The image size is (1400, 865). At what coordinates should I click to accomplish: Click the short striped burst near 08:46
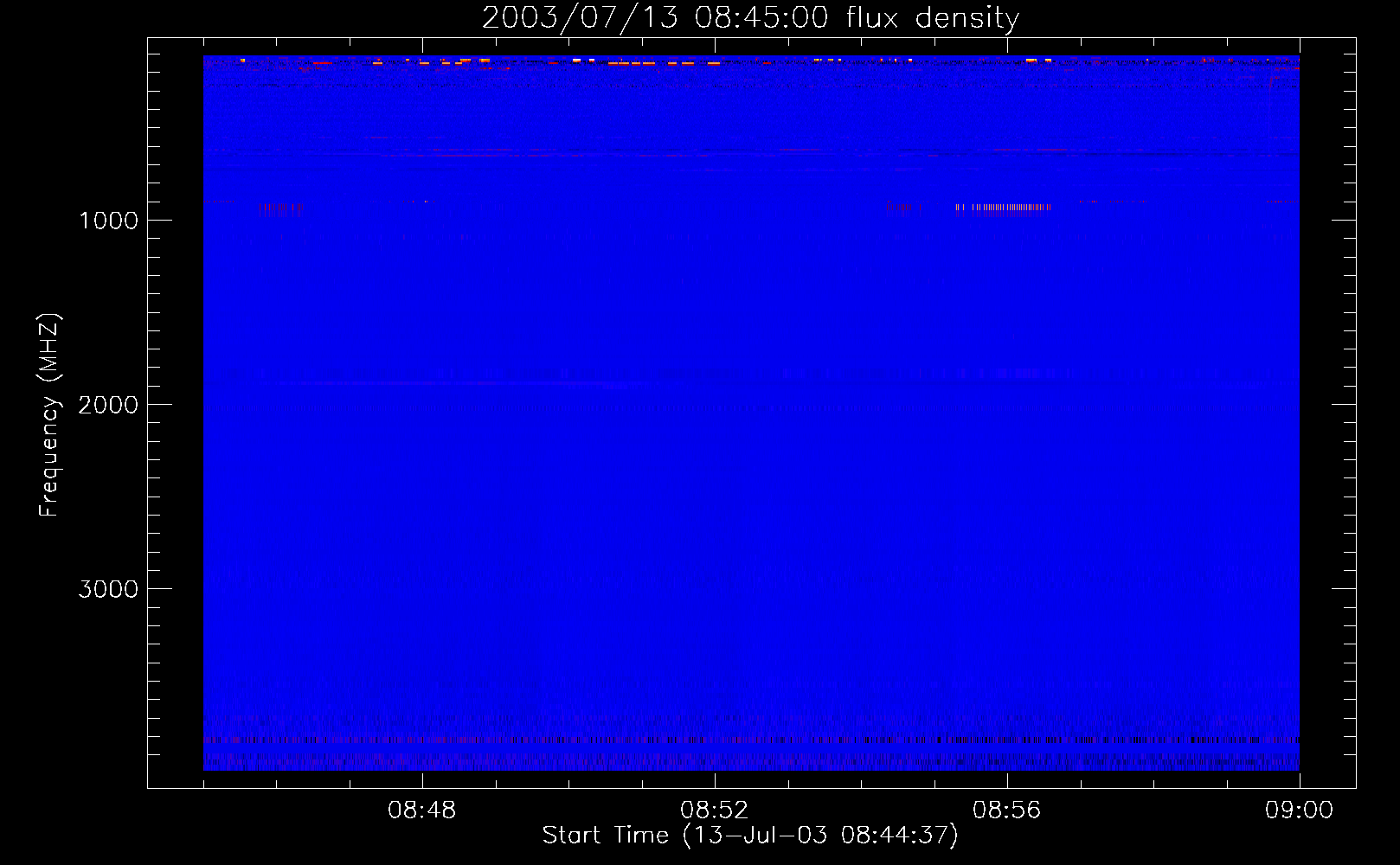click(279, 208)
